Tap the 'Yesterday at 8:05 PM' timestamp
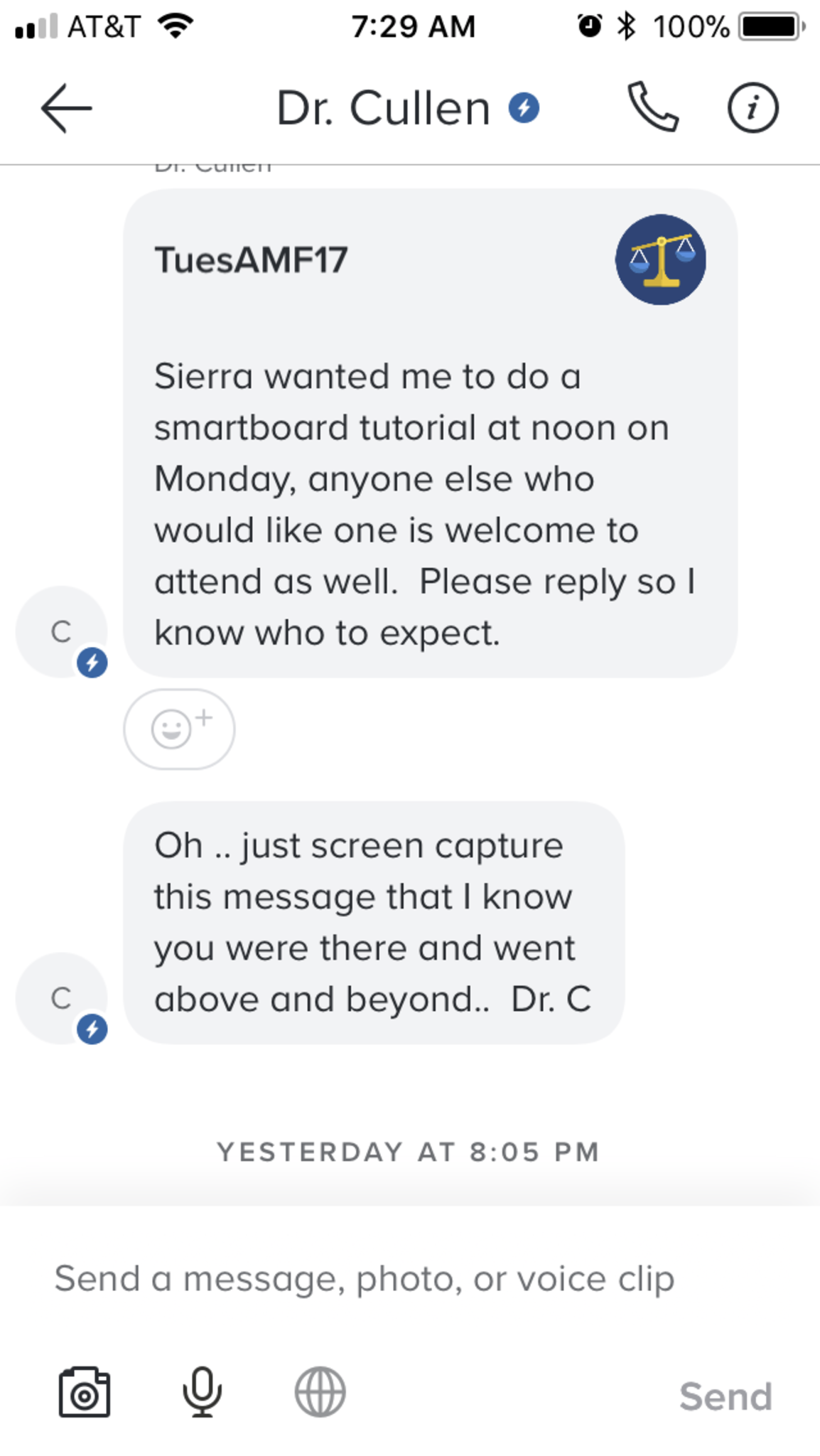820x1456 pixels. 409,1152
